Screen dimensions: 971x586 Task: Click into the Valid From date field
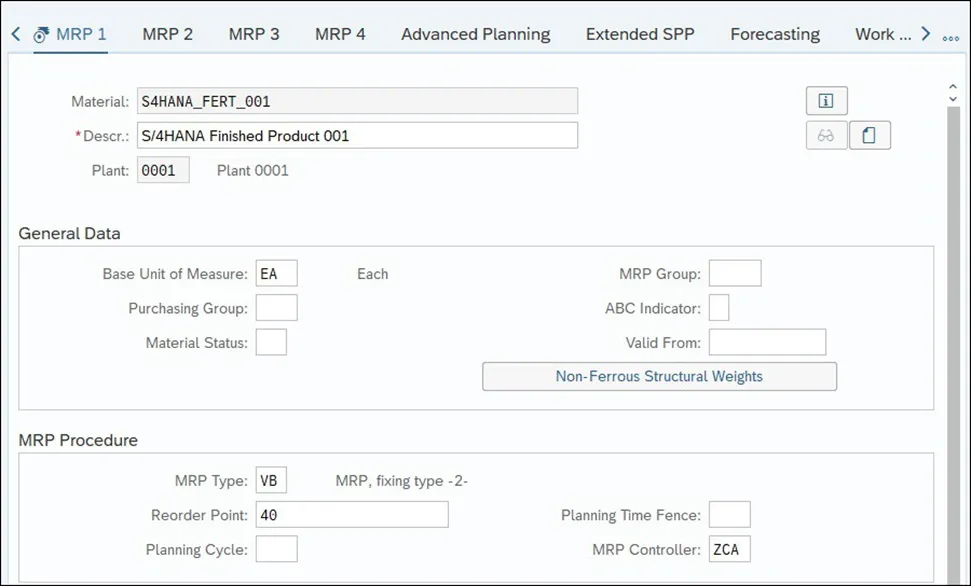pyautogui.click(x=767, y=342)
